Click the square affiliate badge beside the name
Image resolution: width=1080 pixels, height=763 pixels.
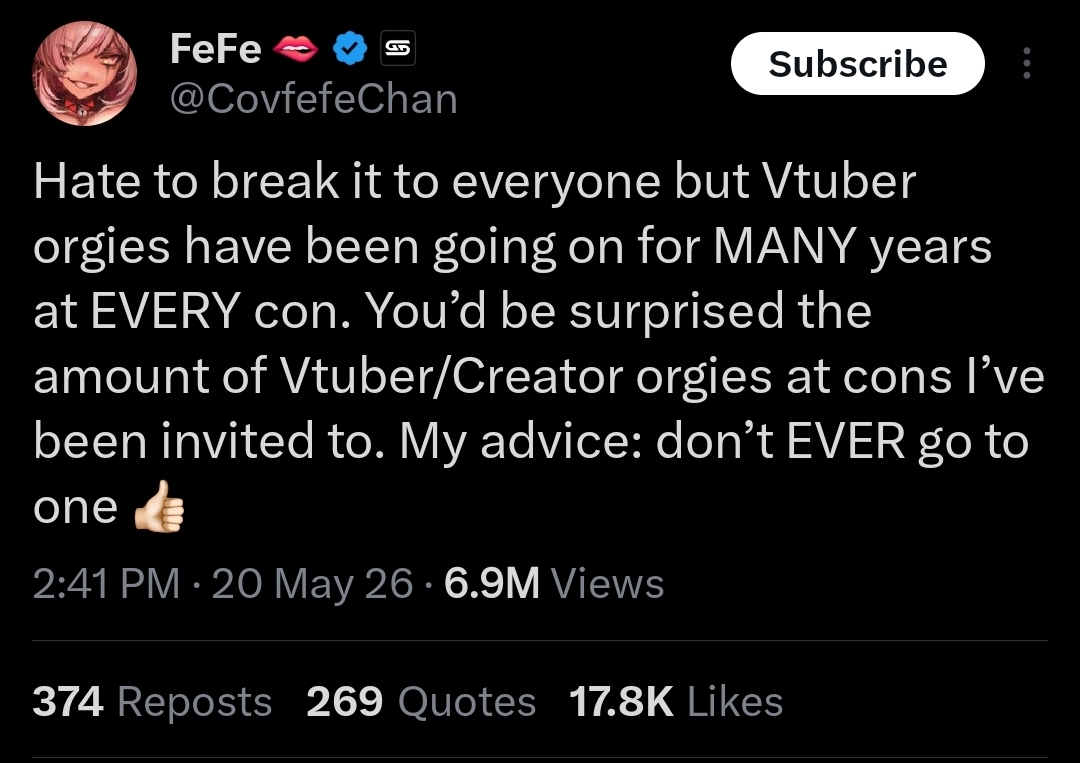(x=398, y=49)
